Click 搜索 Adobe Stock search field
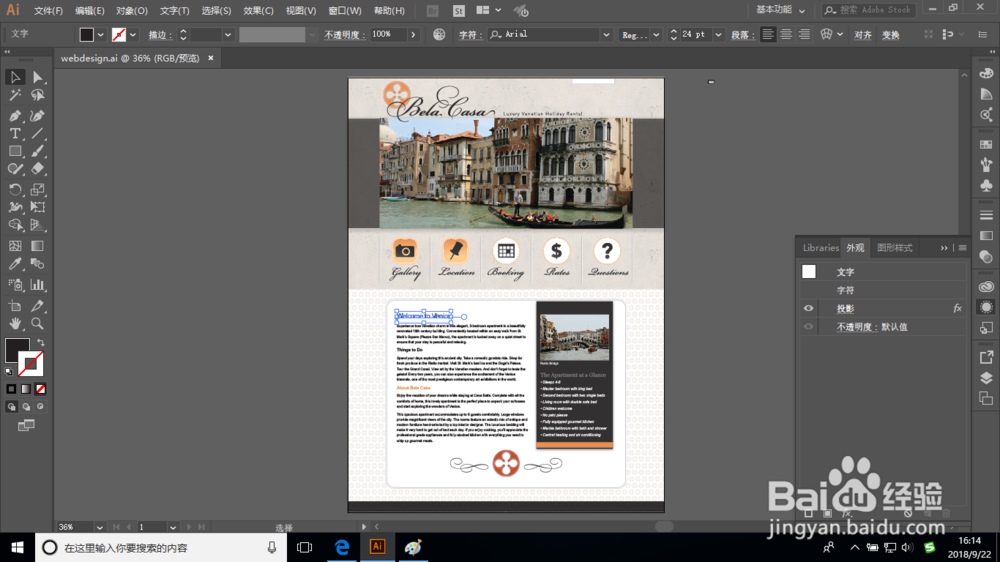1000x562 pixels. tap(869, 10)
